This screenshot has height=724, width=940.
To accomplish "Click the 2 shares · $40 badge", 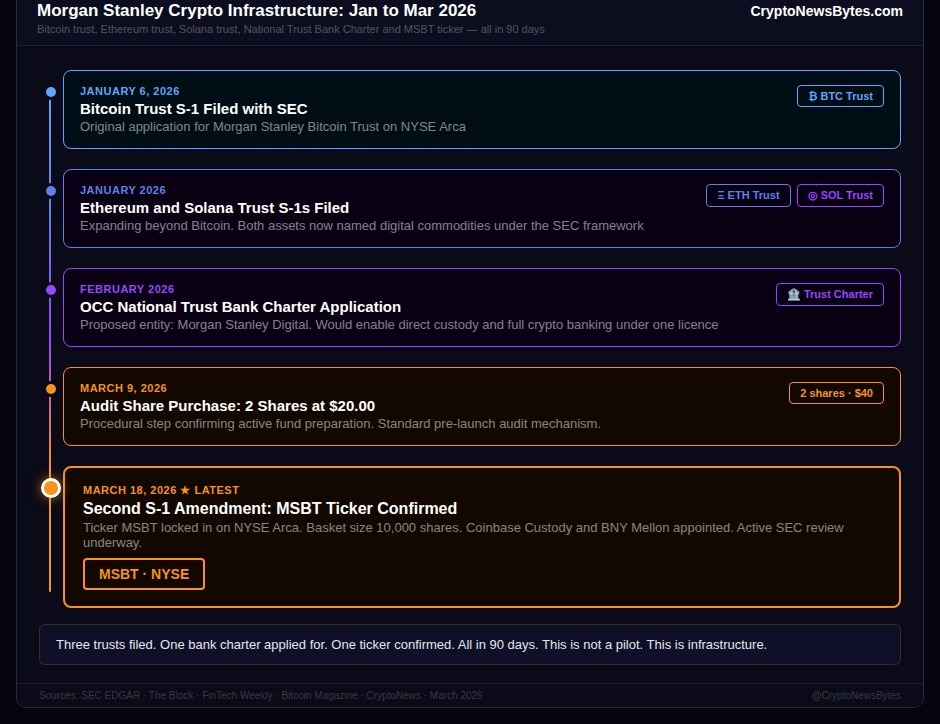I will pos(836,392).
